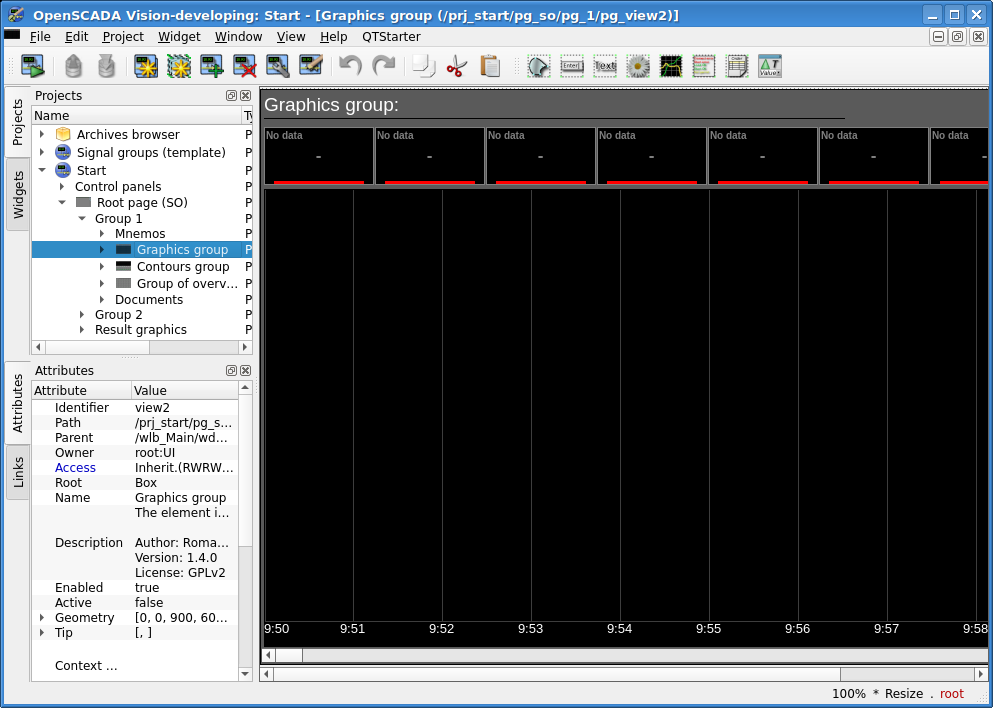The image size is (993, 708).
Task: Switch to the Links side tab
Action: coord(18,472)
